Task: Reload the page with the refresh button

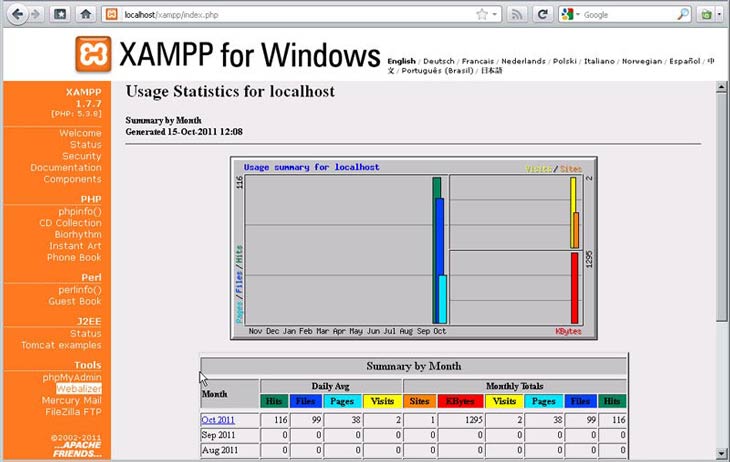Action: (x=542, y=14)
